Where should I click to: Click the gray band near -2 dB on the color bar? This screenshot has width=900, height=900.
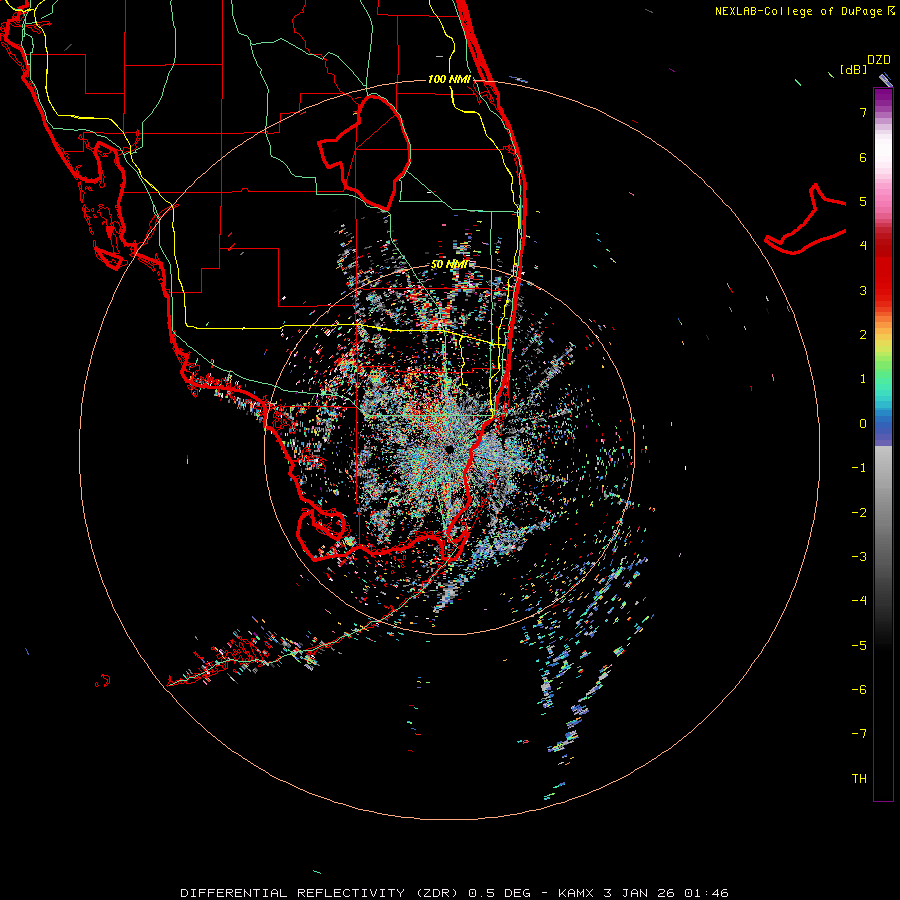883,512
